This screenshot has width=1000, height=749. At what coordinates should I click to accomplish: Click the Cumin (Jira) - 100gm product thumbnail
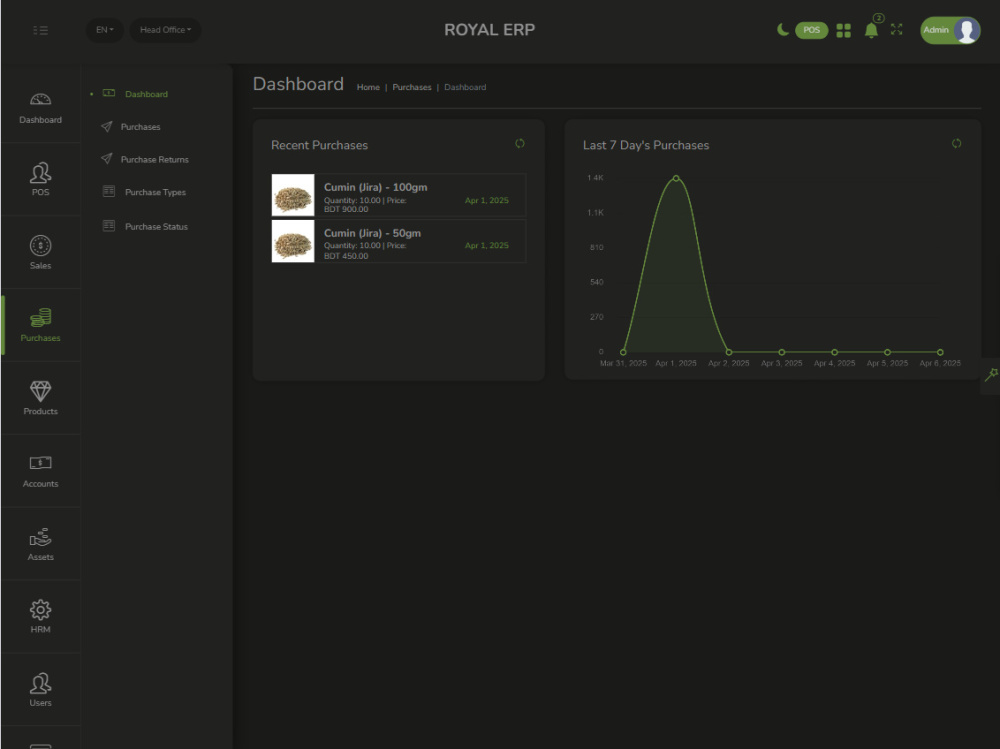coord(293,195)
